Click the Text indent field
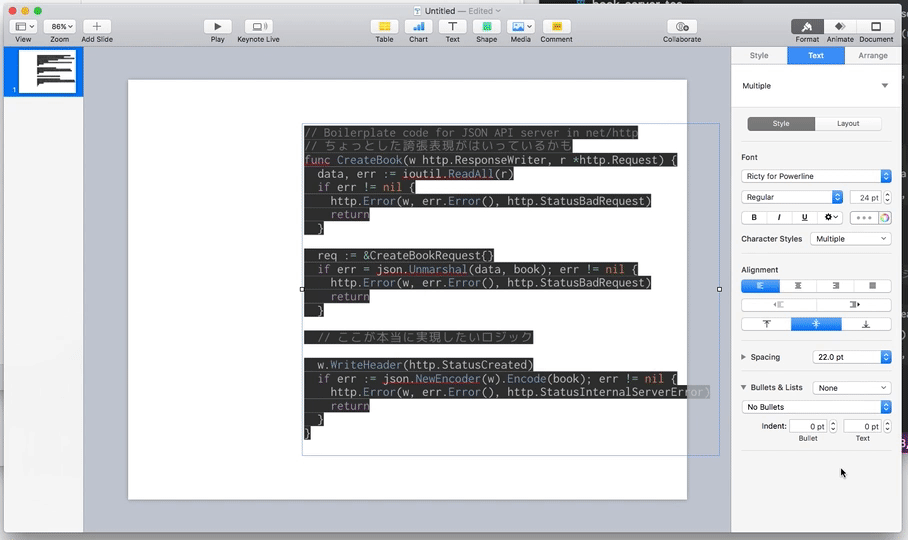This screenshot has width=908, height=540. tap(862, 427)
